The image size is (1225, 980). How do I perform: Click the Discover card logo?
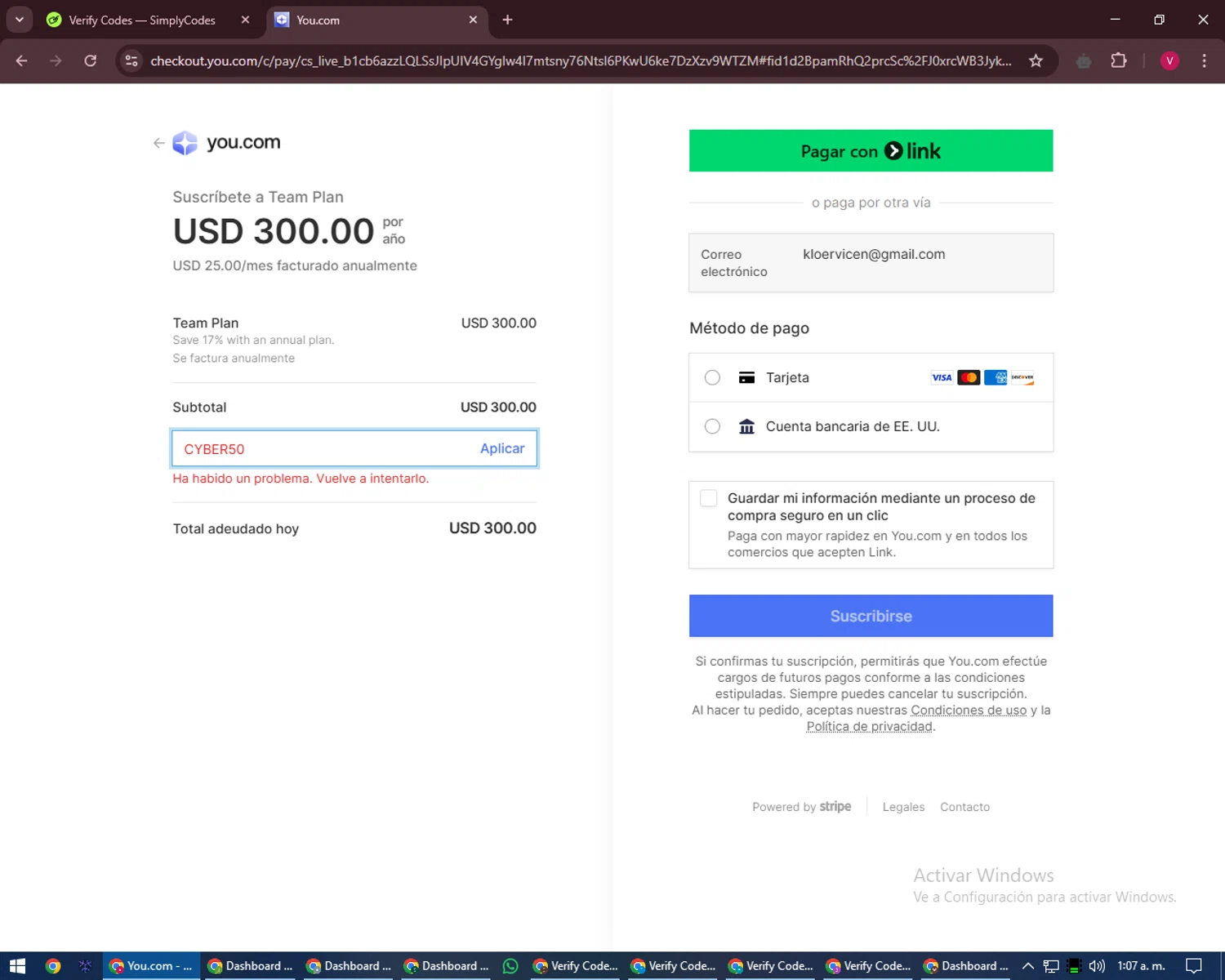1022,377
